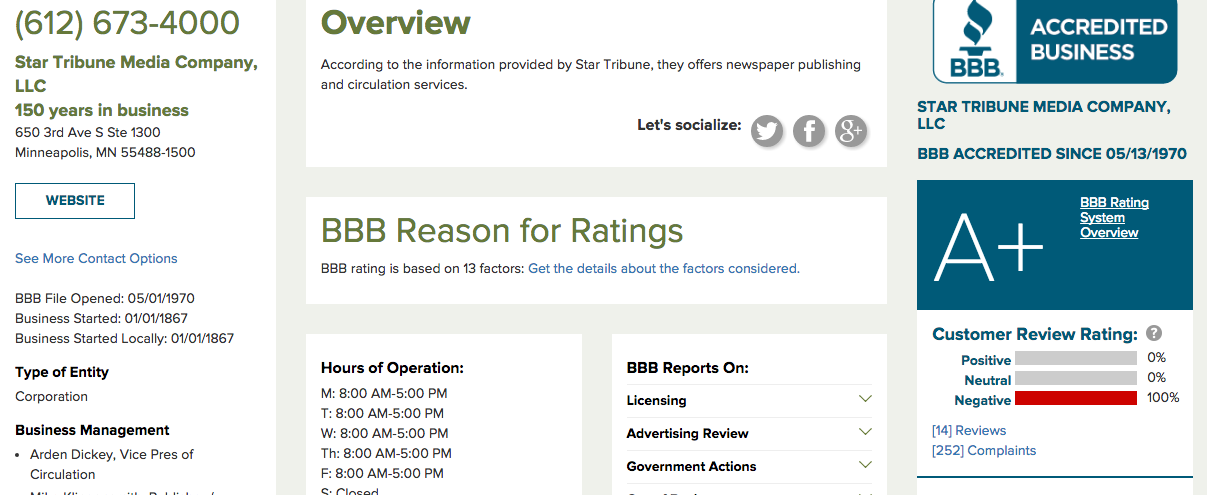
Task: Click the Hours of Operation heading
Action: [x=392, y=367]
